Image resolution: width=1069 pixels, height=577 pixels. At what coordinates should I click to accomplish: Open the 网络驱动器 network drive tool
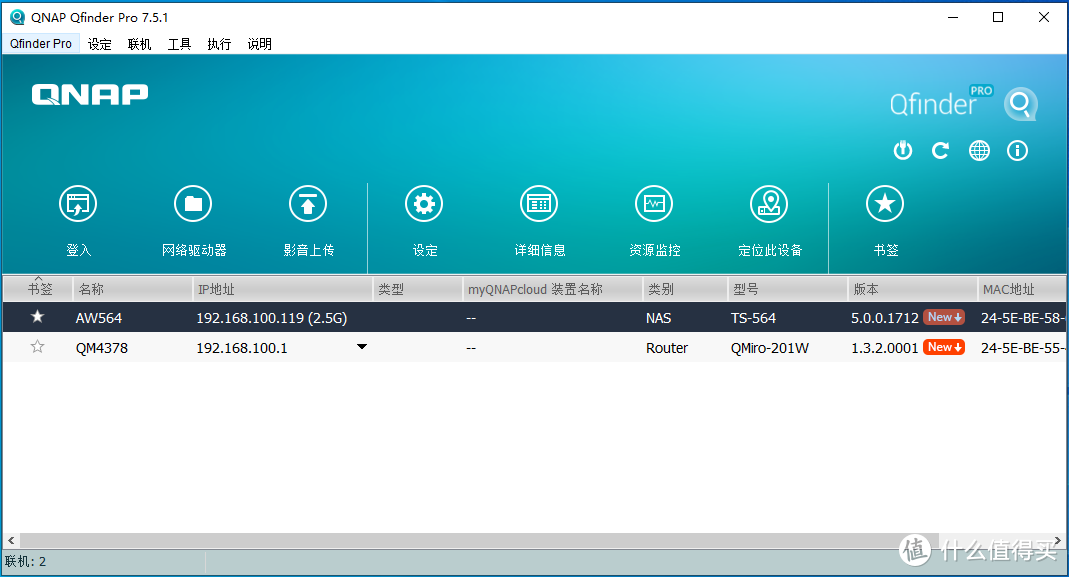[x=194, y=204]
